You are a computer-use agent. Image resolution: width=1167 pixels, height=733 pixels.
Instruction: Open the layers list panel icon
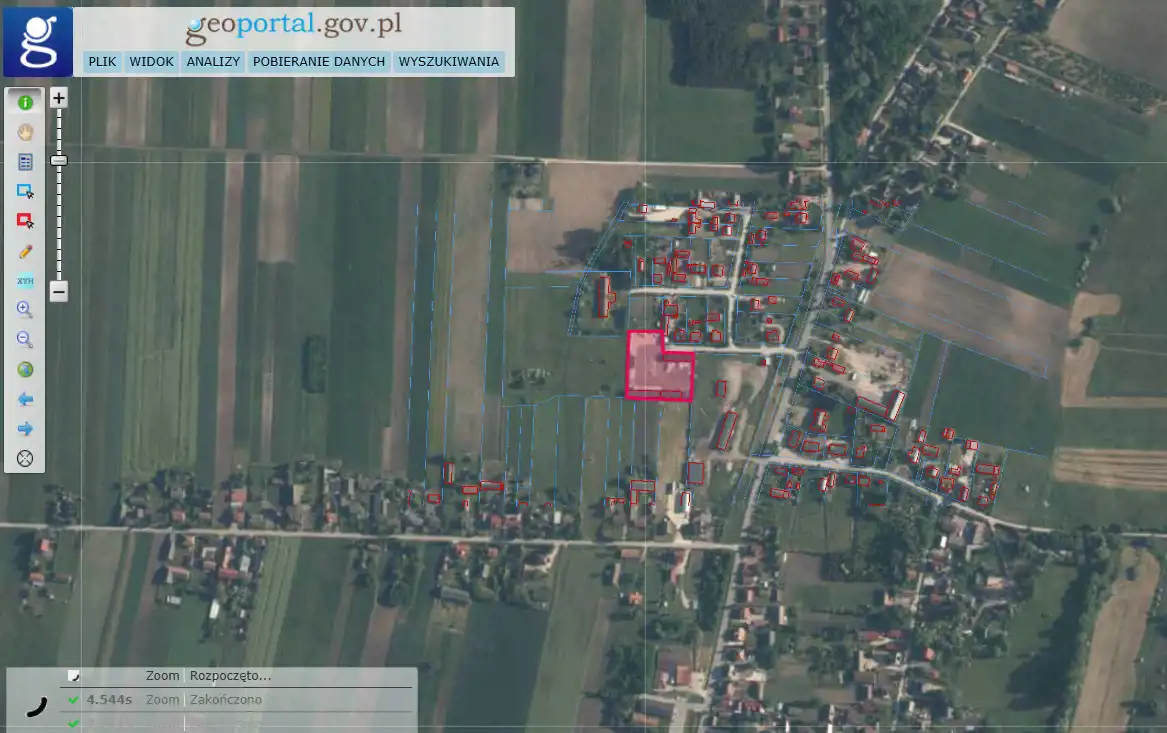pos(25,162)
